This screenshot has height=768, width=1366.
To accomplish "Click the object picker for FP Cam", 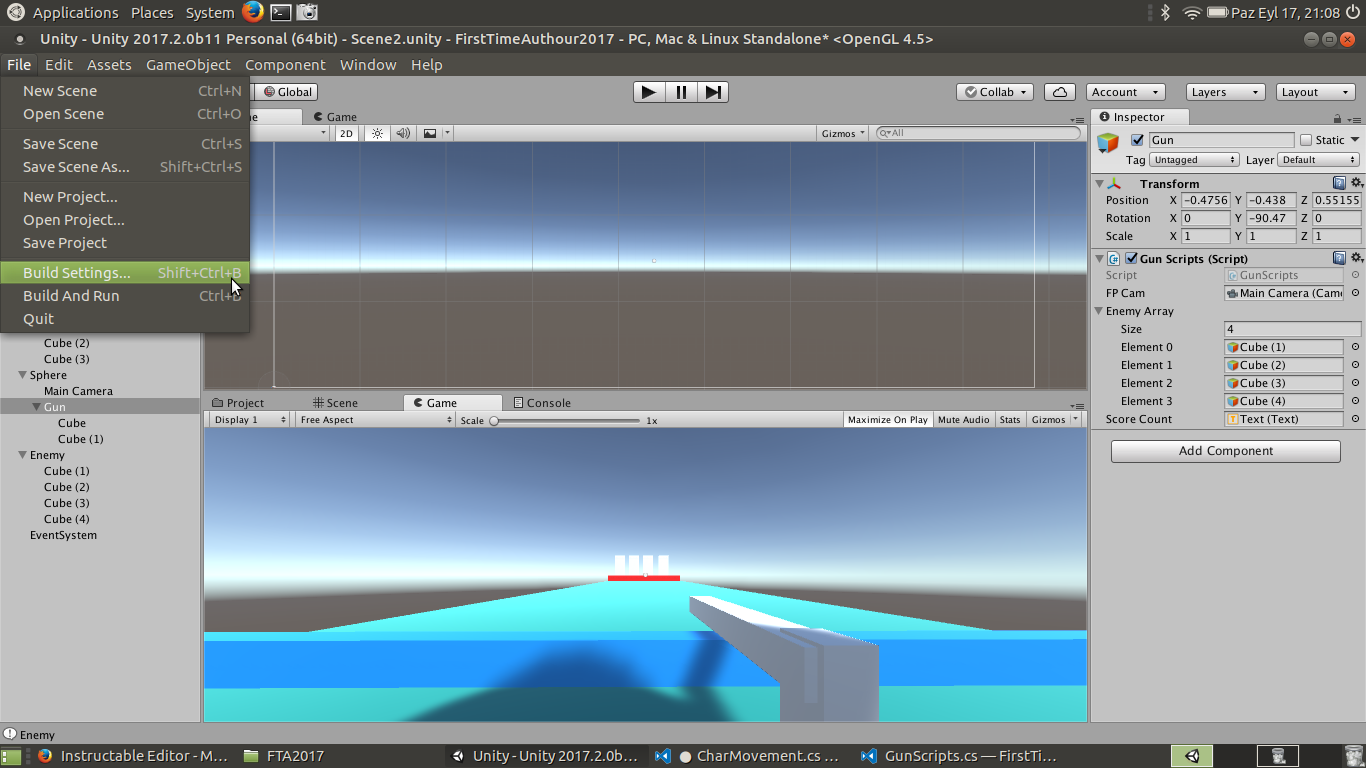I will tap(1355, 293).
